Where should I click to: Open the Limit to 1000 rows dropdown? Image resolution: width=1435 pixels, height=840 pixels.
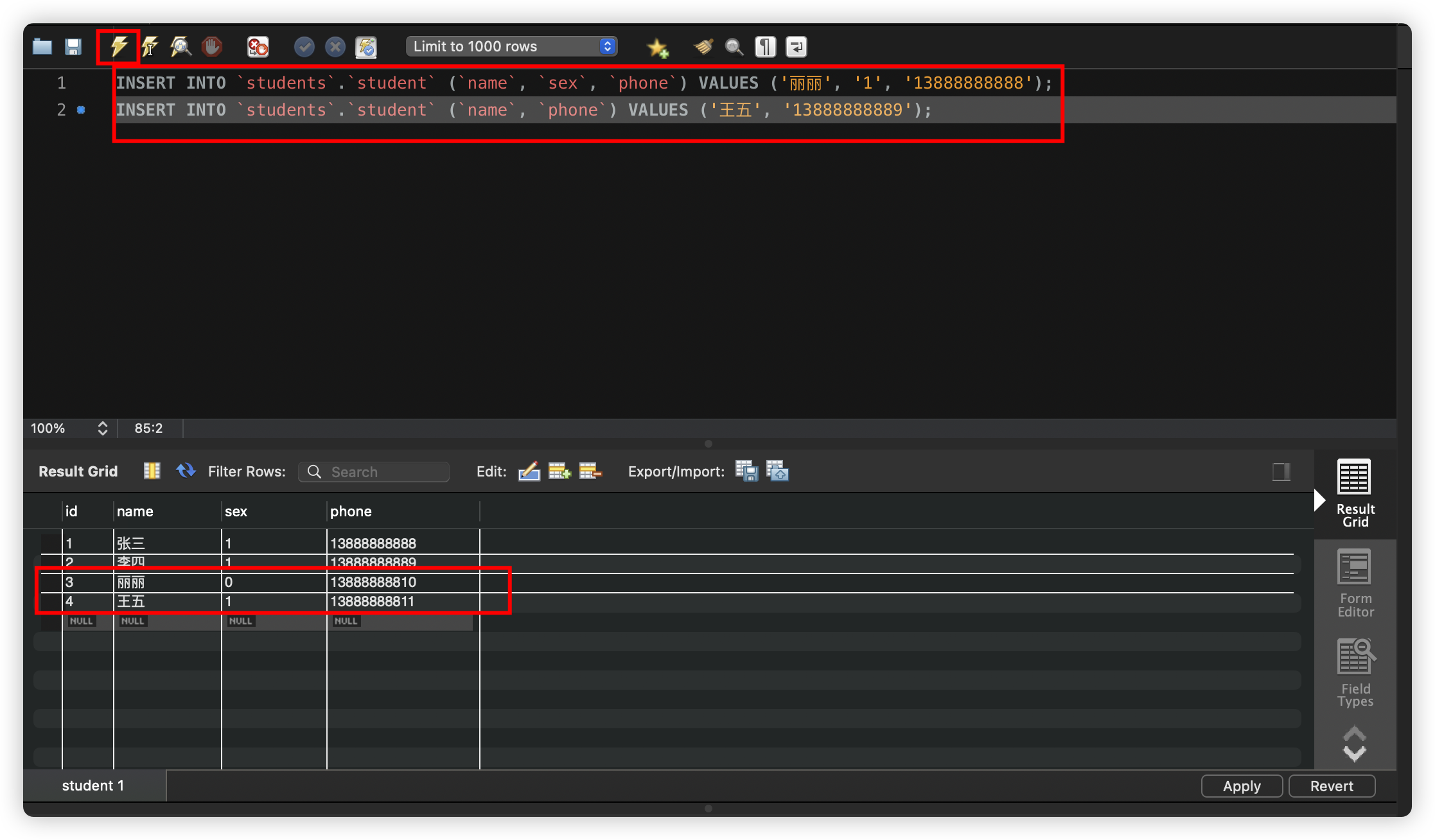click(511, 46)
